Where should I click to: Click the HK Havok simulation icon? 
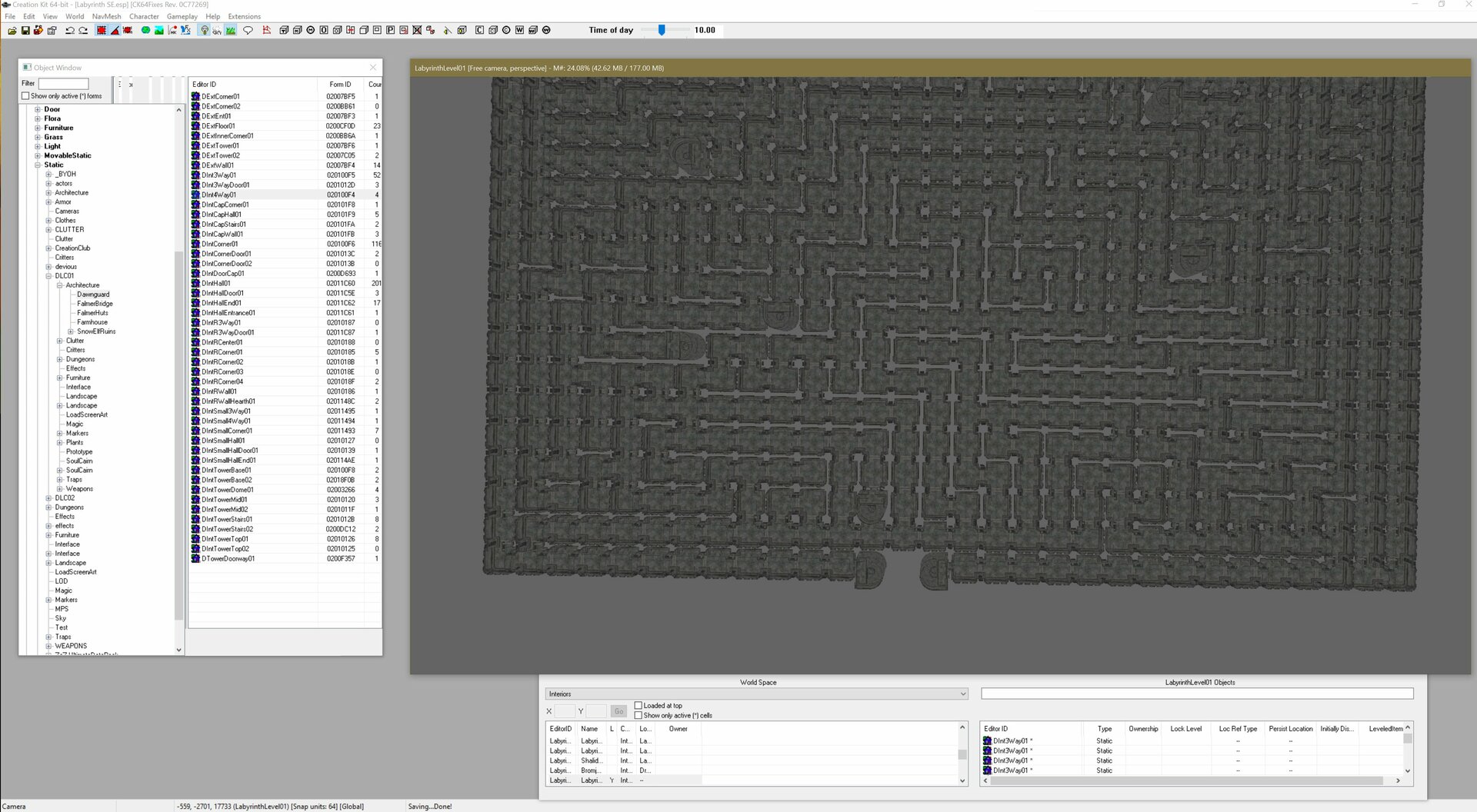pos(172,30)
